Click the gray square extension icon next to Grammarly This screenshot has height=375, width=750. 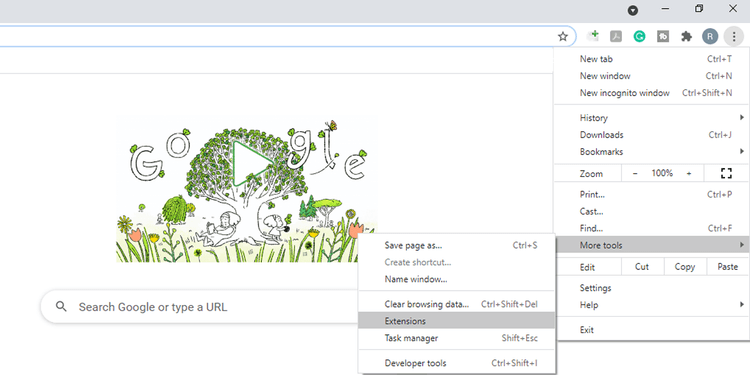(x=663, y=36)
